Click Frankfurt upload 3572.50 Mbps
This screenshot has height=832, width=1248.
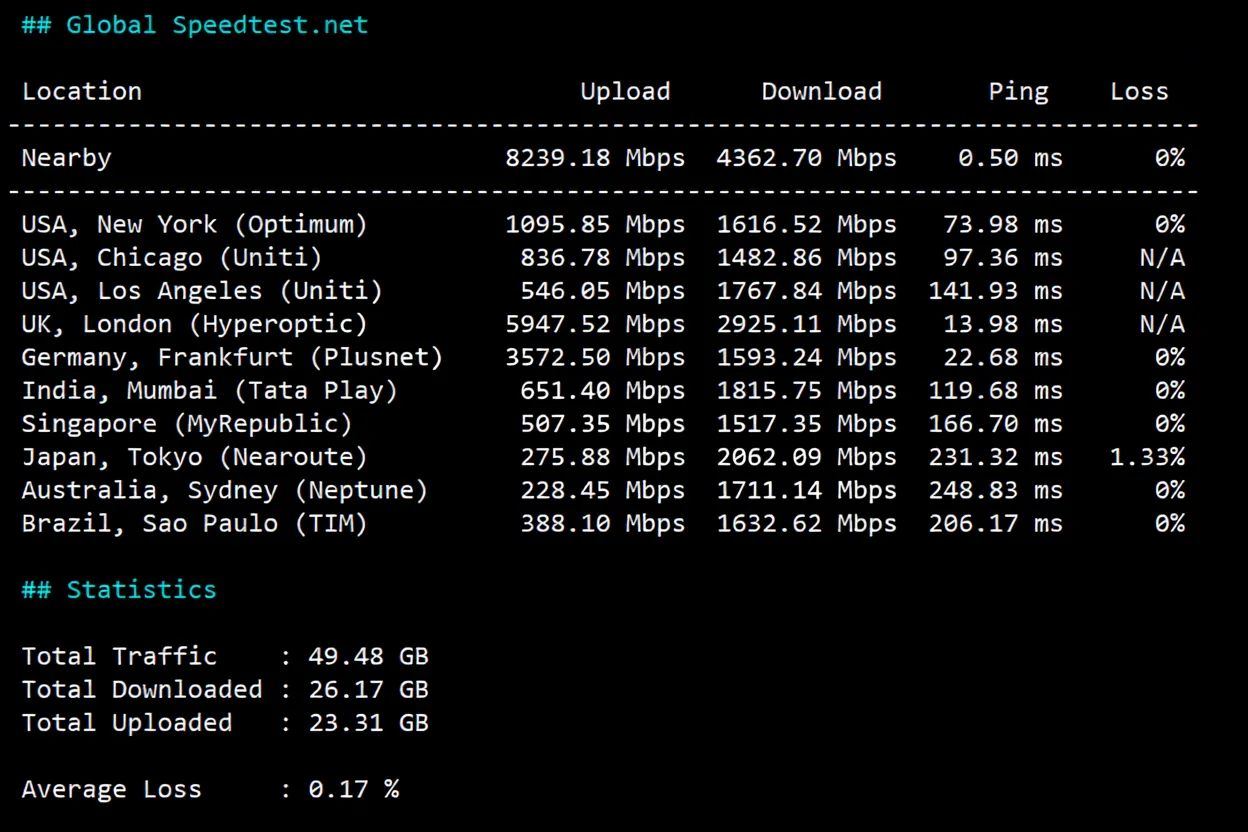(x=595, y=358)
